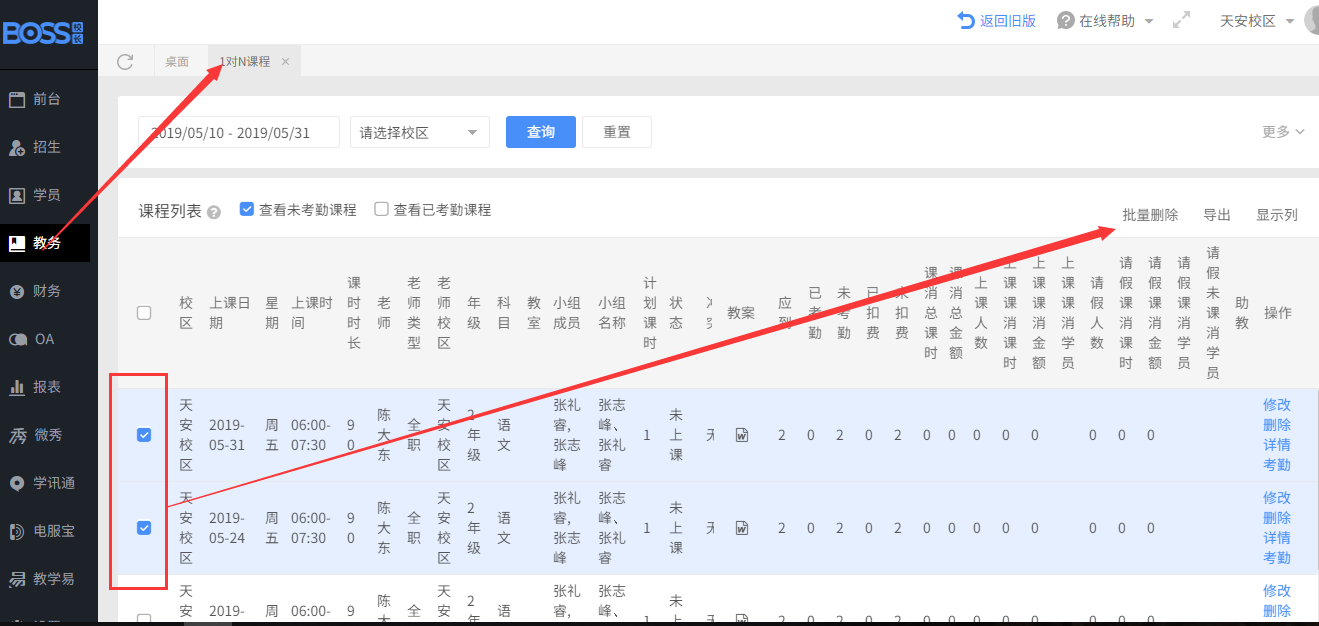Click 删除 for the 2019-05-31 course

coord(1277,425)
